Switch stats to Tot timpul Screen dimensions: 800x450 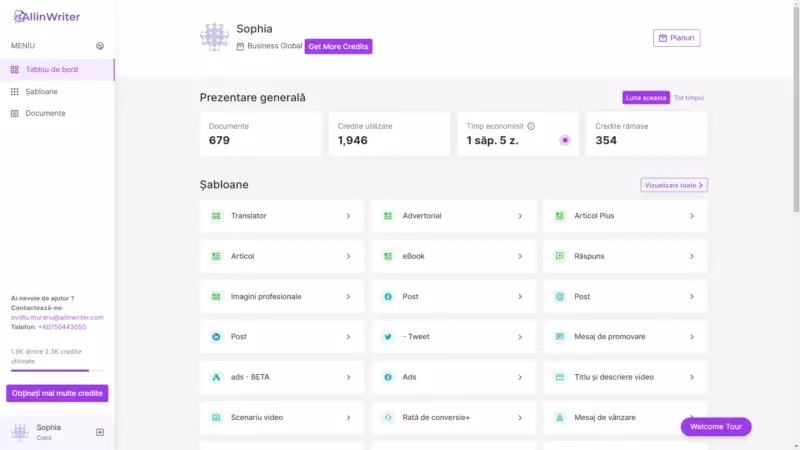pos(689,98)
